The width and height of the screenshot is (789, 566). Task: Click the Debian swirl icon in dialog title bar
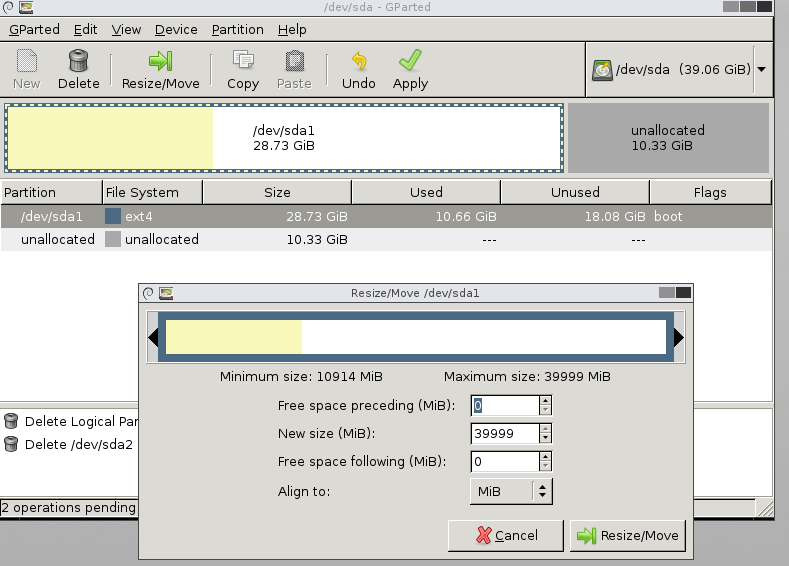pos(148,293)
